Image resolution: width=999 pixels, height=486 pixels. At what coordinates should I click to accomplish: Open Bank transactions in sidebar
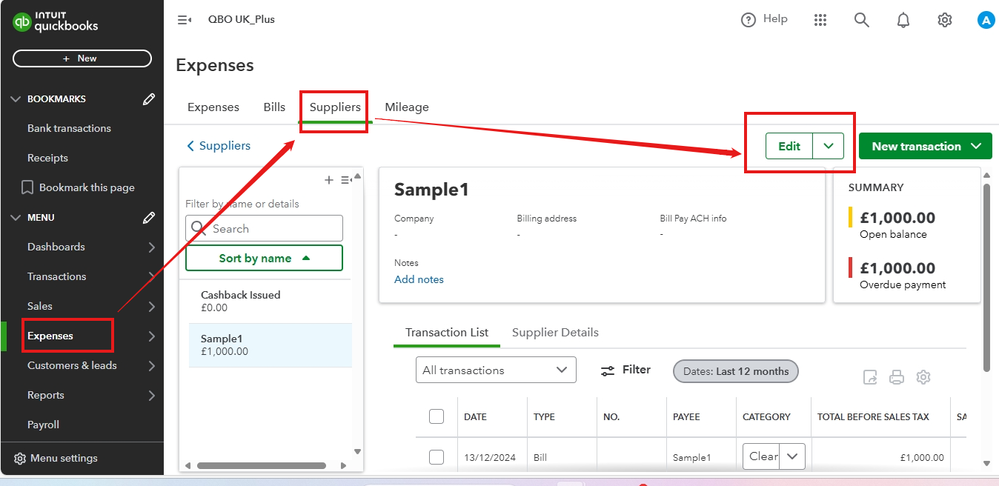[x=69, y=128]
